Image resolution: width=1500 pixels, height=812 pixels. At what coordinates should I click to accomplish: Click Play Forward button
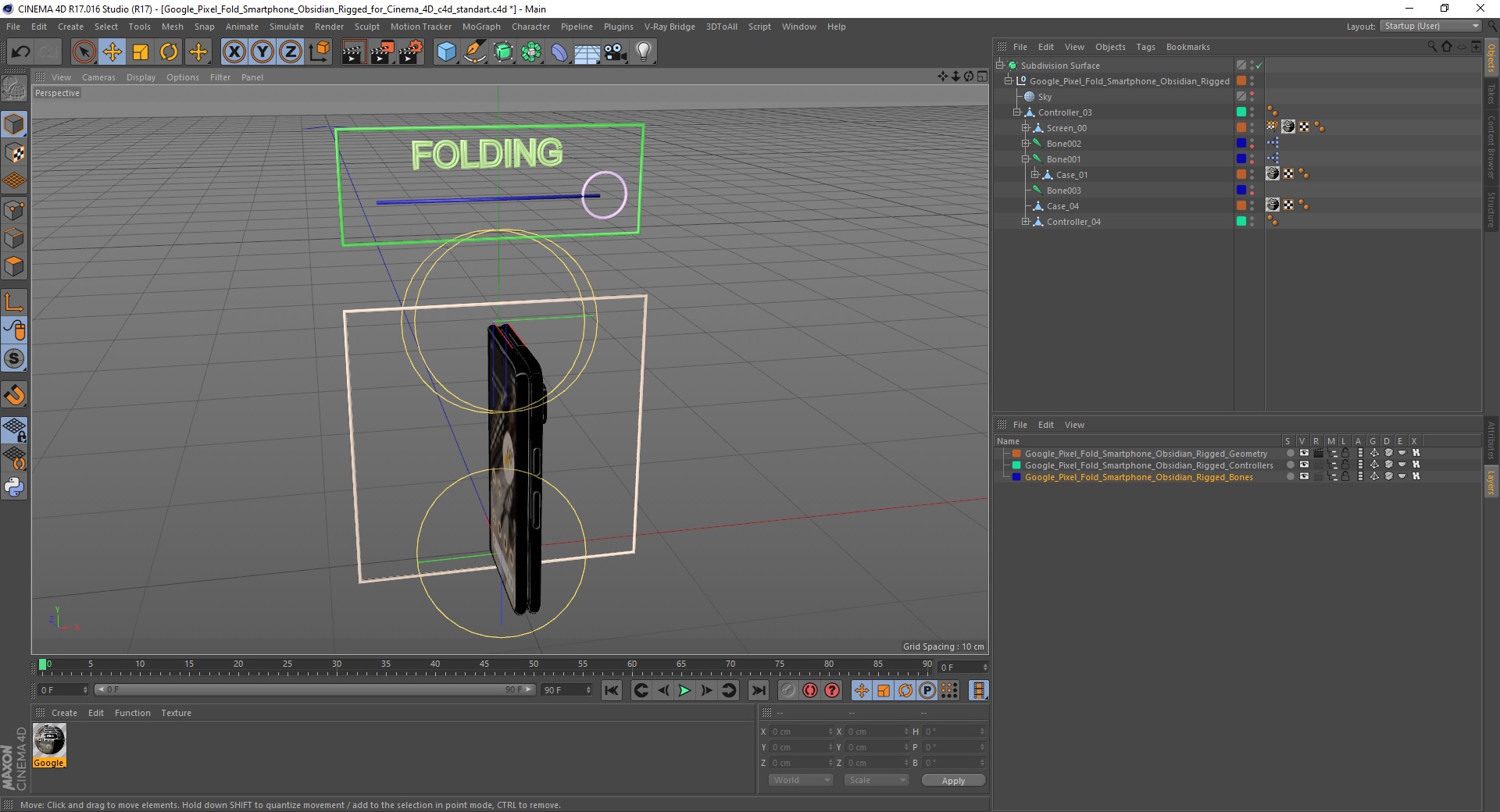click(x=684, y=690)
